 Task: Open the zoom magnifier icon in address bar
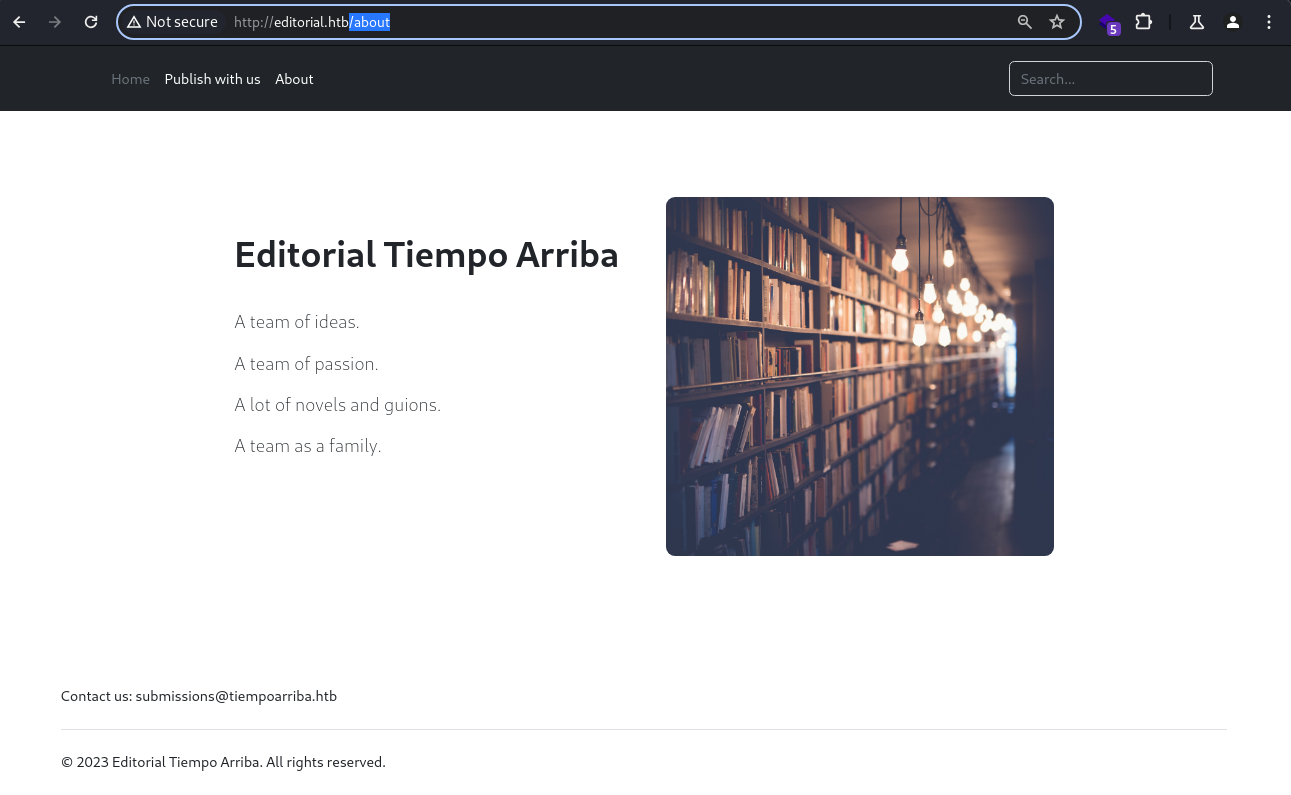pos(1024,22)
